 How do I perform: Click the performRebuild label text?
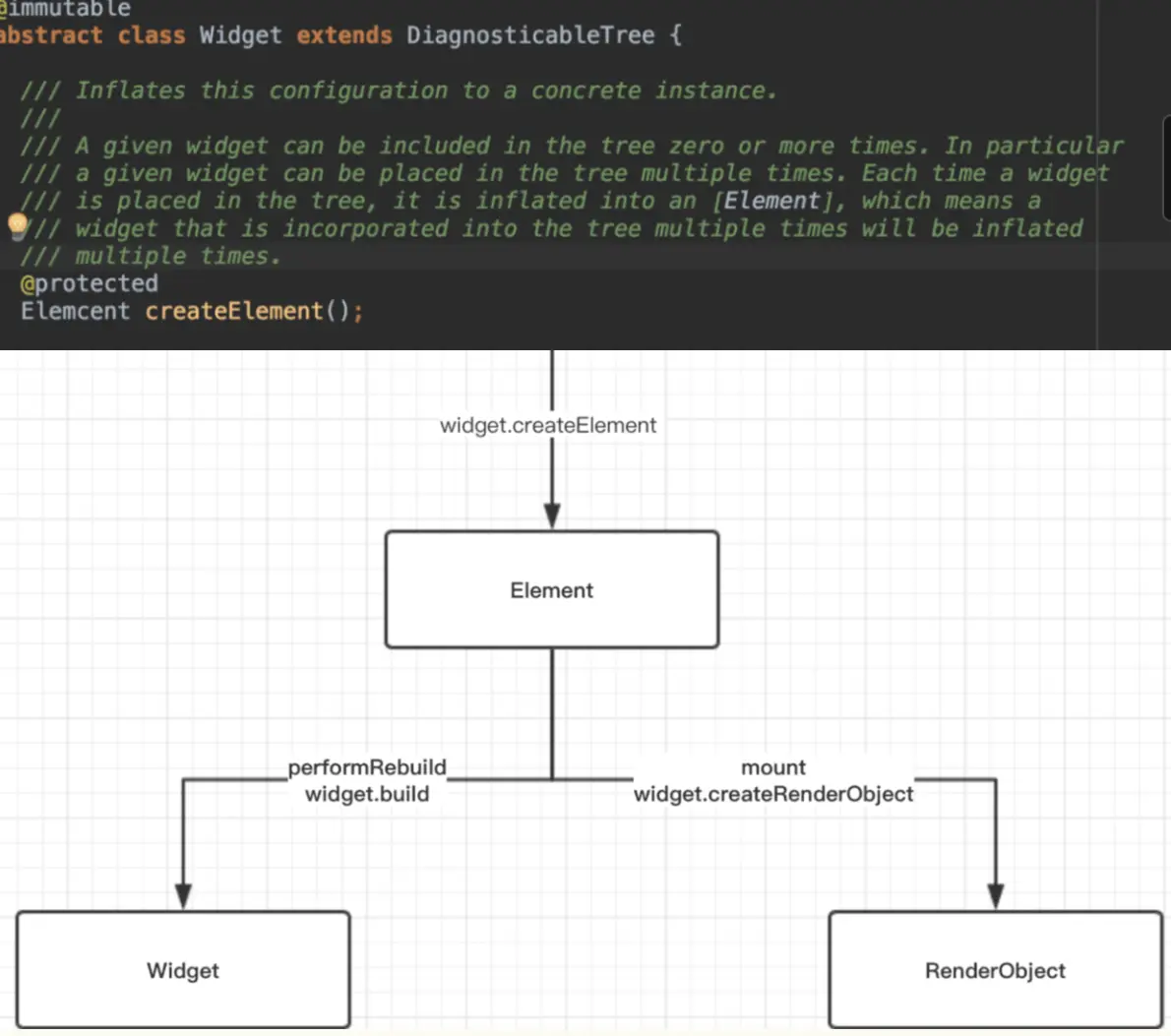367,767
